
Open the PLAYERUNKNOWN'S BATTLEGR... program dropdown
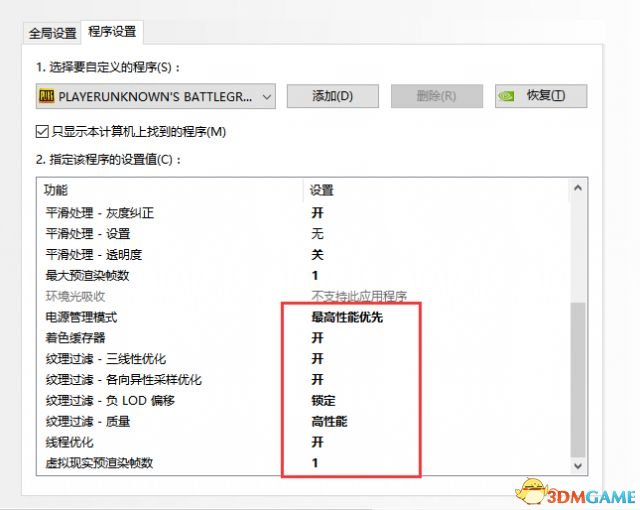pos(156,96)
